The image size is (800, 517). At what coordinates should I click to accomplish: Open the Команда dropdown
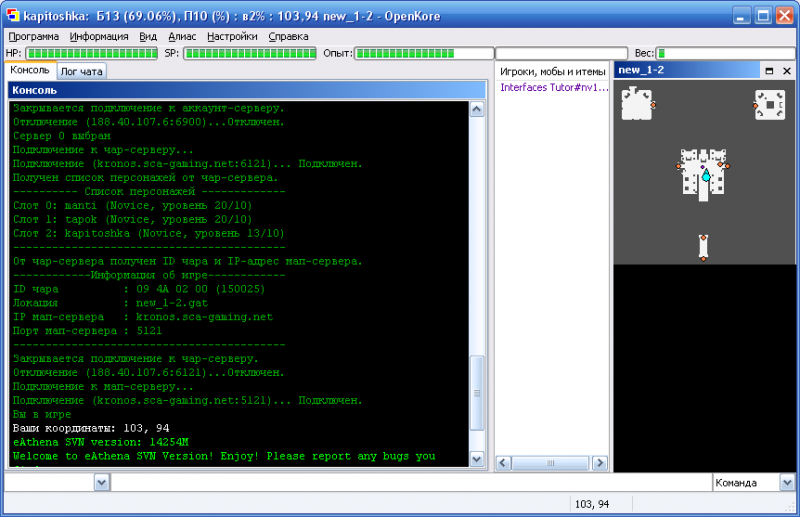[787, 482]
